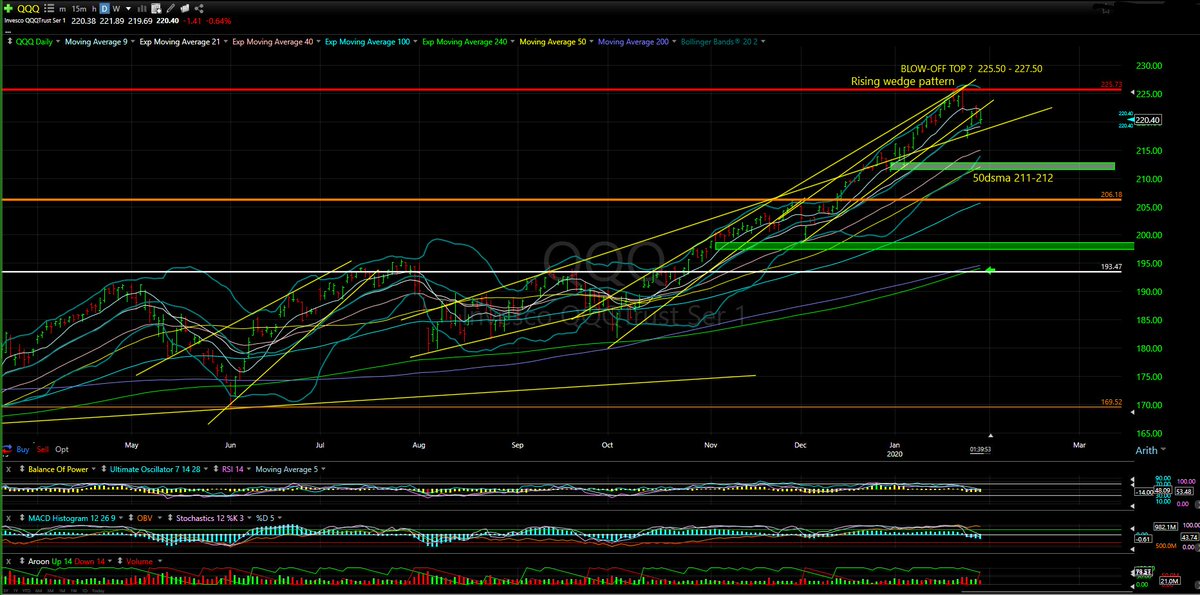The height and width of the screenshot is (595, 1200).
Task: Switch to the 15m timeframe
Action: (79, 9)
